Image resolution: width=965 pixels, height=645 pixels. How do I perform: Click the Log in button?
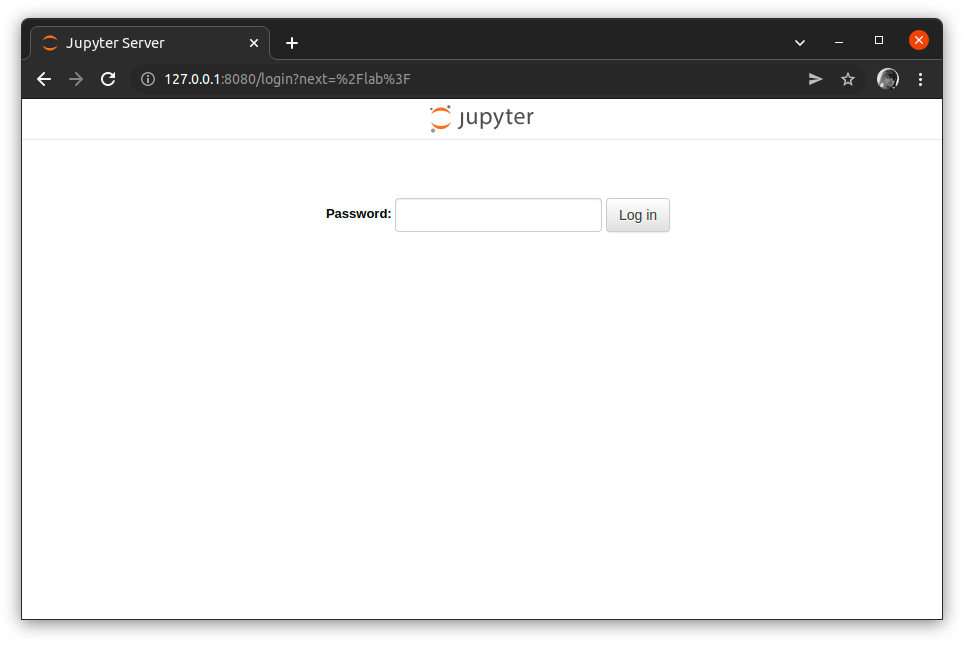(638, 215)
